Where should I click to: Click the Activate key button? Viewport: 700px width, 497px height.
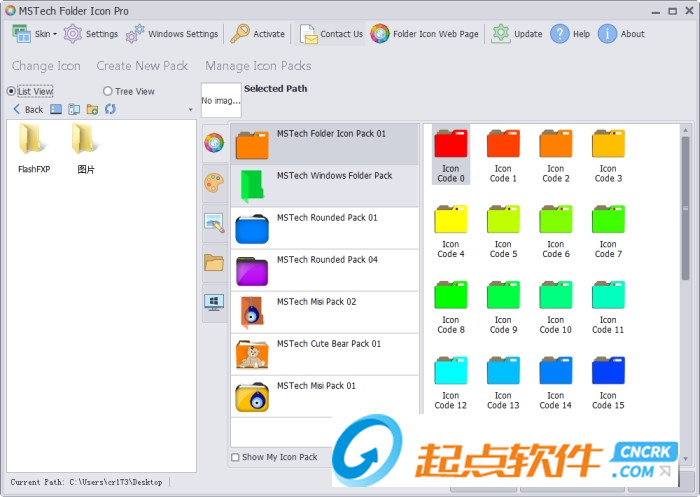pyautogui.click(x=258, y=34)
